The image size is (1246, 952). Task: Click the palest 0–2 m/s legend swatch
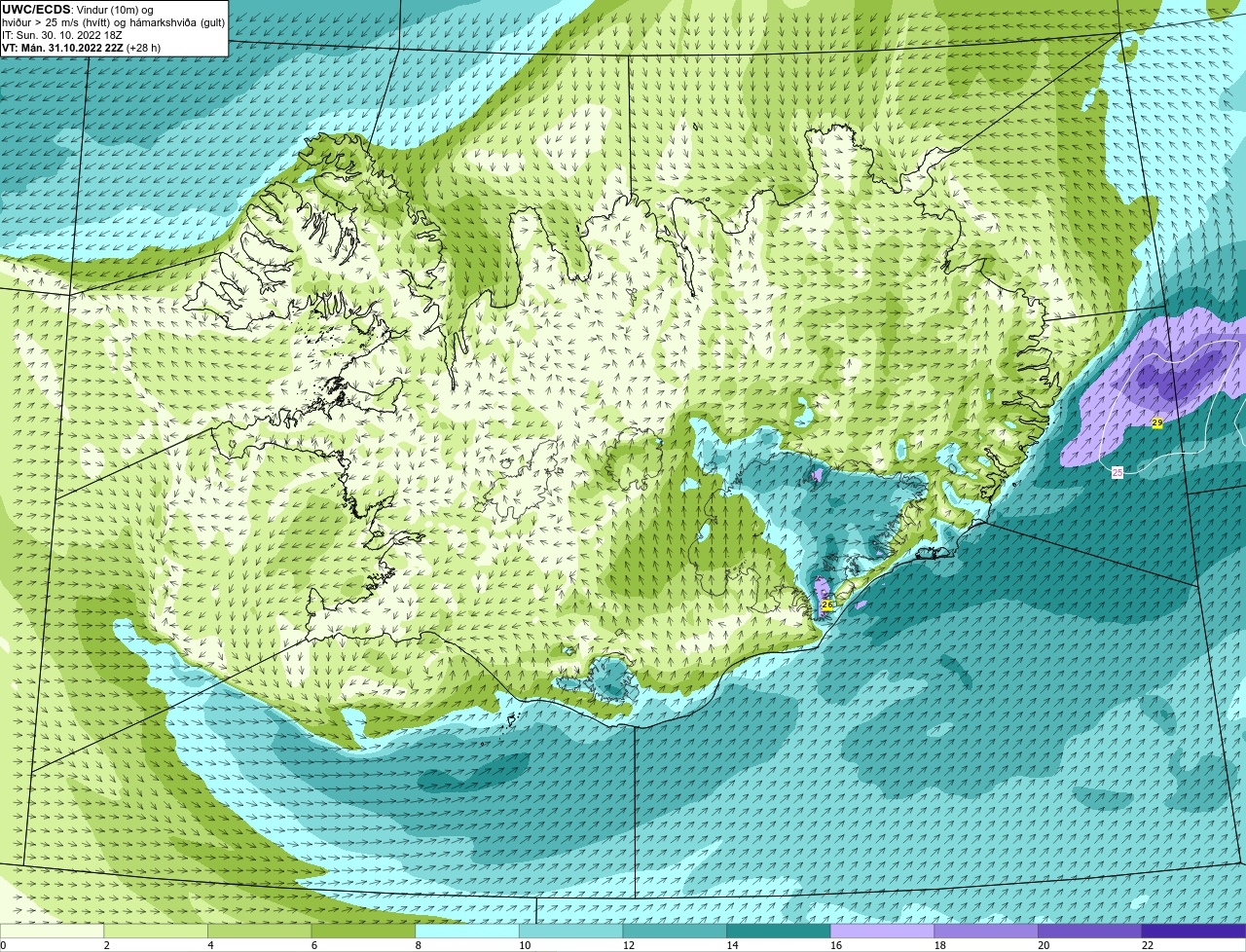[x=52, y=931]
